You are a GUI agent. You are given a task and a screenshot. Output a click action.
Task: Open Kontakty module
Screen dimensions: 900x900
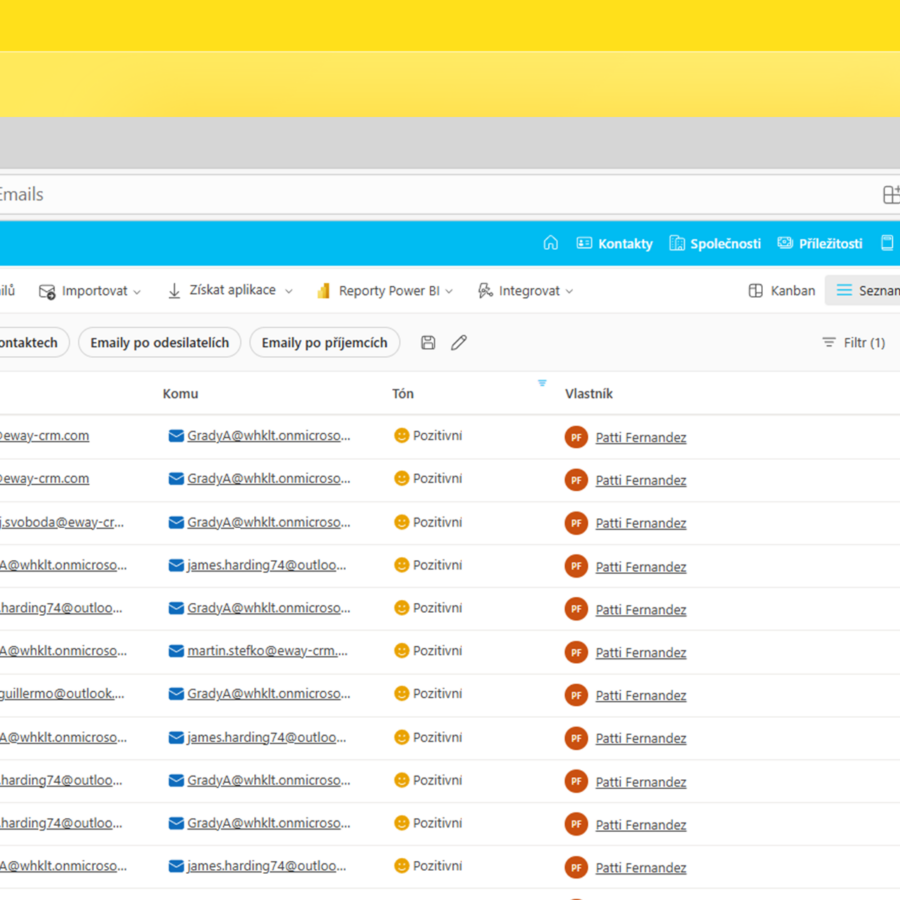(614, 243)
